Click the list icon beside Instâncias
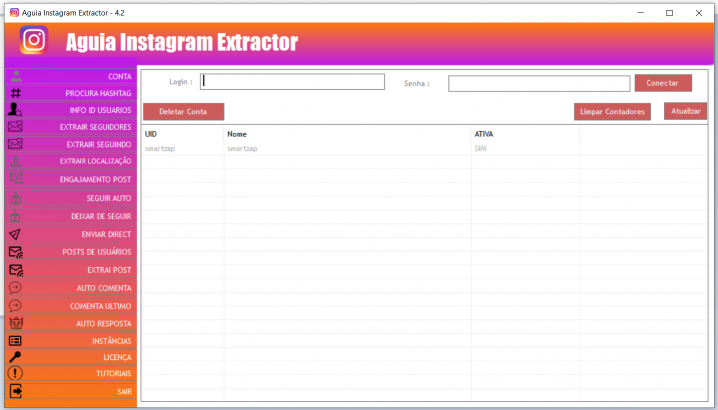 point(15,341)
